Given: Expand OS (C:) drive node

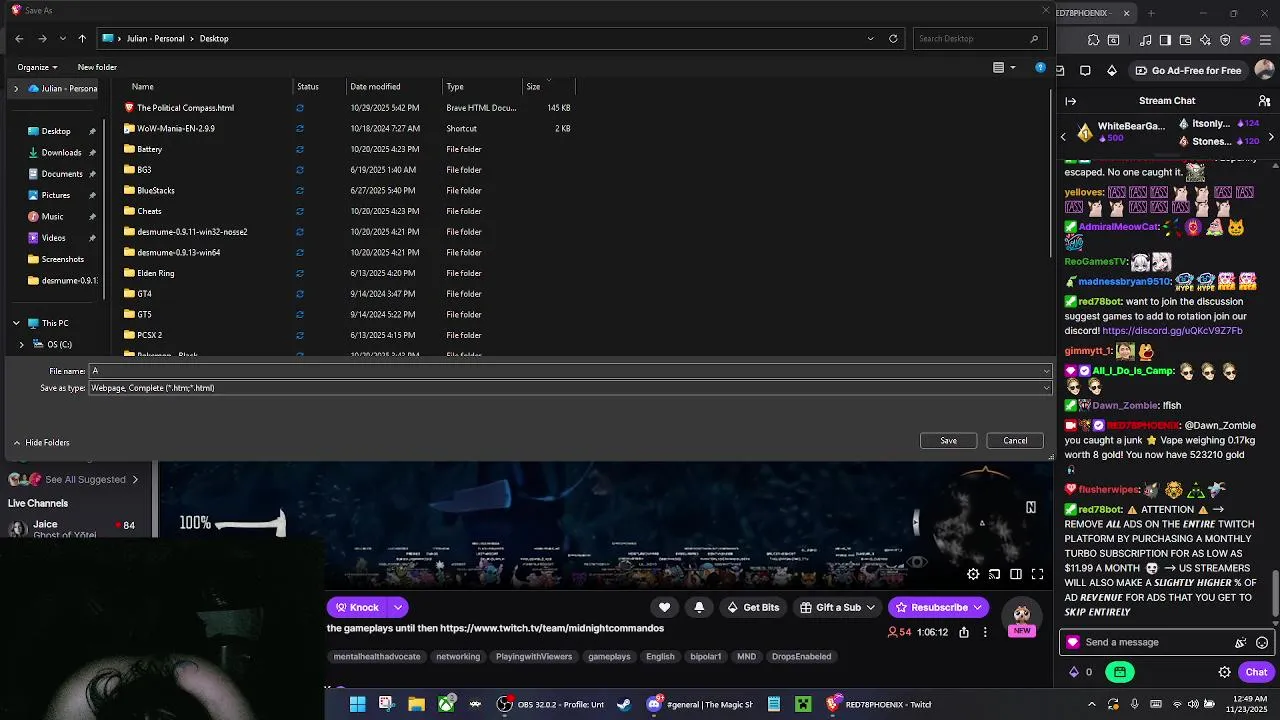Looking at the screenshot, I should (x=22, y=344).
